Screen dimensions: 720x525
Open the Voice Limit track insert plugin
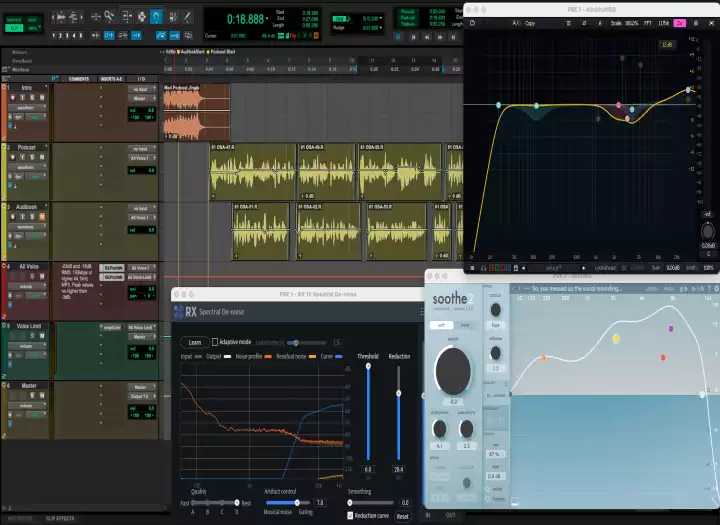(x=112, y=327)
